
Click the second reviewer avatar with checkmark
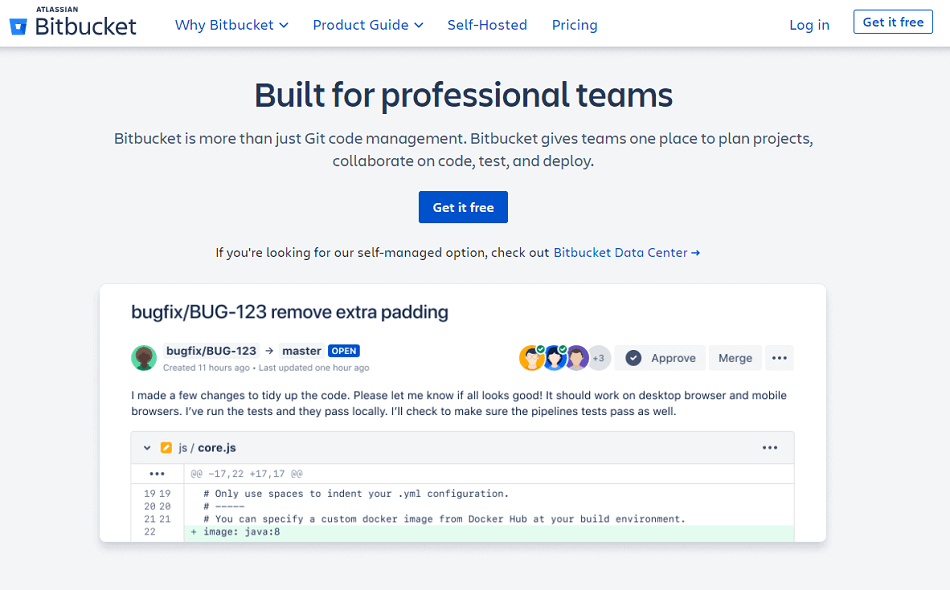(x=554, y=357)
